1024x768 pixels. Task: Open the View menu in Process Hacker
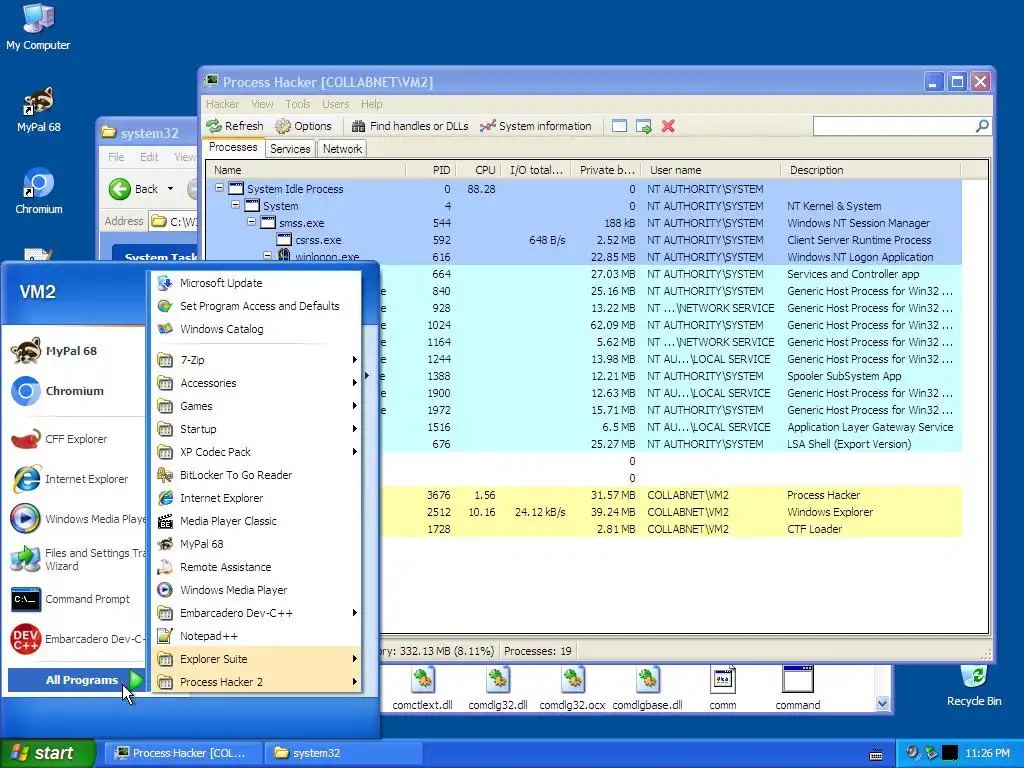pyautogui.click(x=262, y=104)
